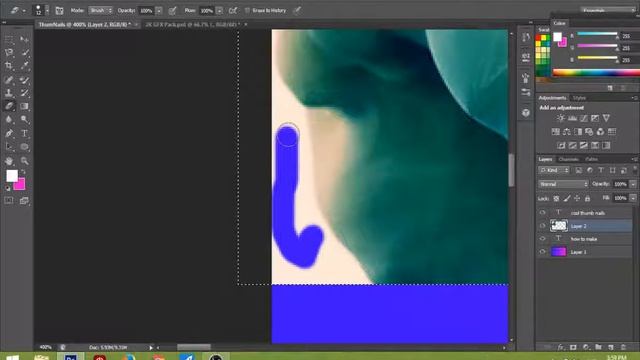Click the fx layer style button

coord(561,347)
